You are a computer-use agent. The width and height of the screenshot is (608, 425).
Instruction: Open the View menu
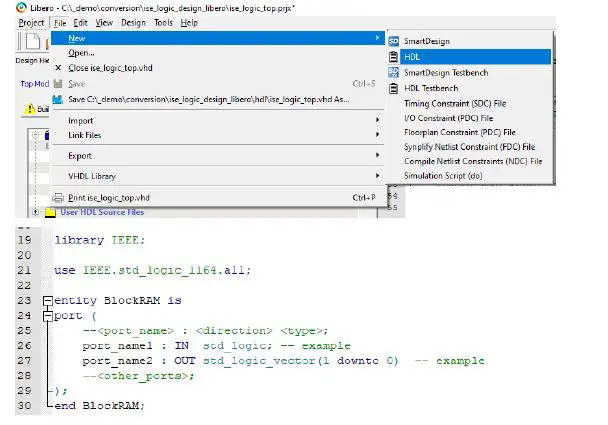coord(104,23)
